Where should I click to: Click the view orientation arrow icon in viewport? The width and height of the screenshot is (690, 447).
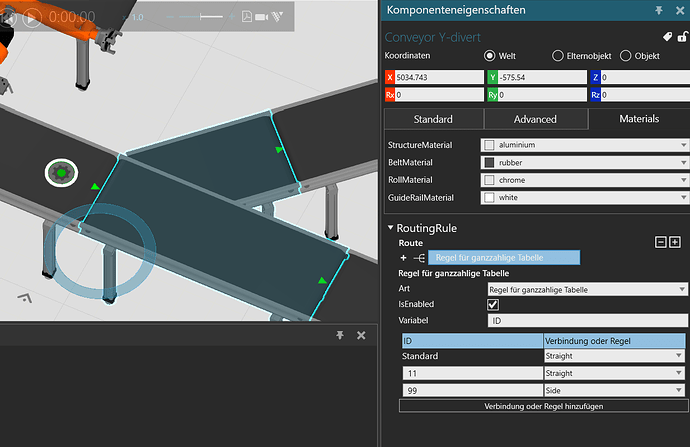click(x=26, y=298)
